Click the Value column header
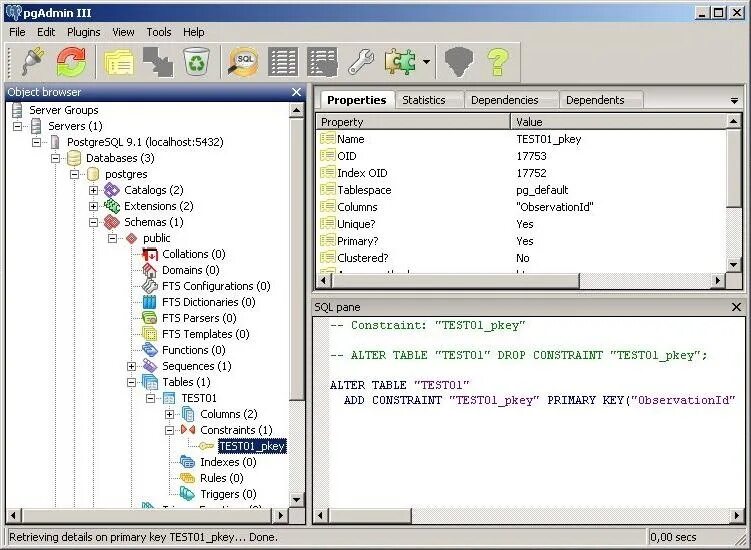 point(619,122)
